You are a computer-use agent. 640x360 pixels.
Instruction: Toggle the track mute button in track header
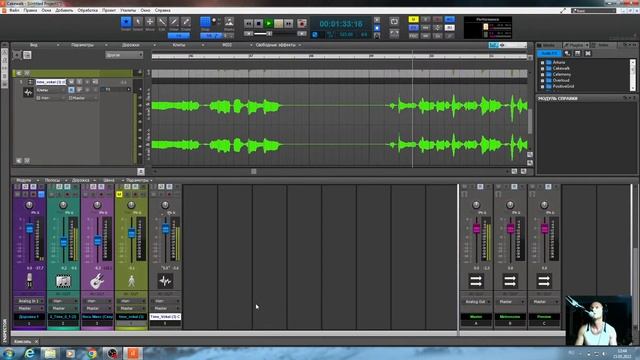click(71, 82)
